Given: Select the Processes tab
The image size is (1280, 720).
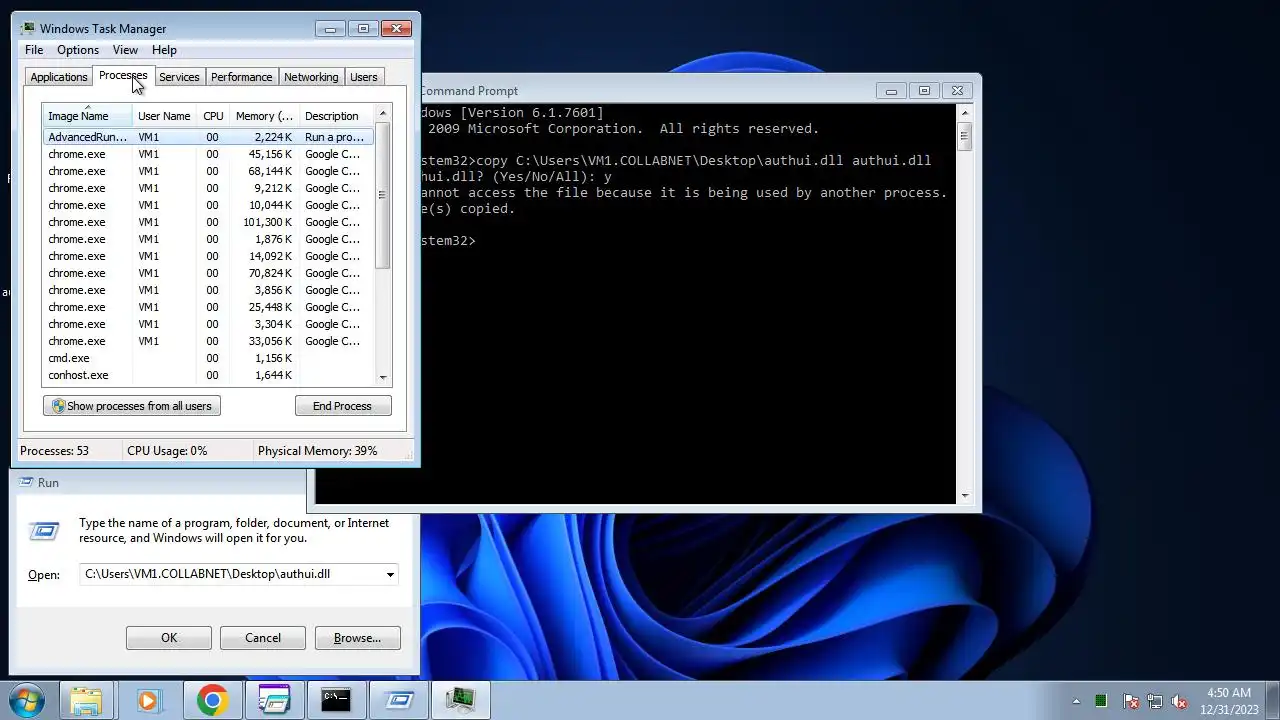Looking at the screenshot, I should click(123, 76).
